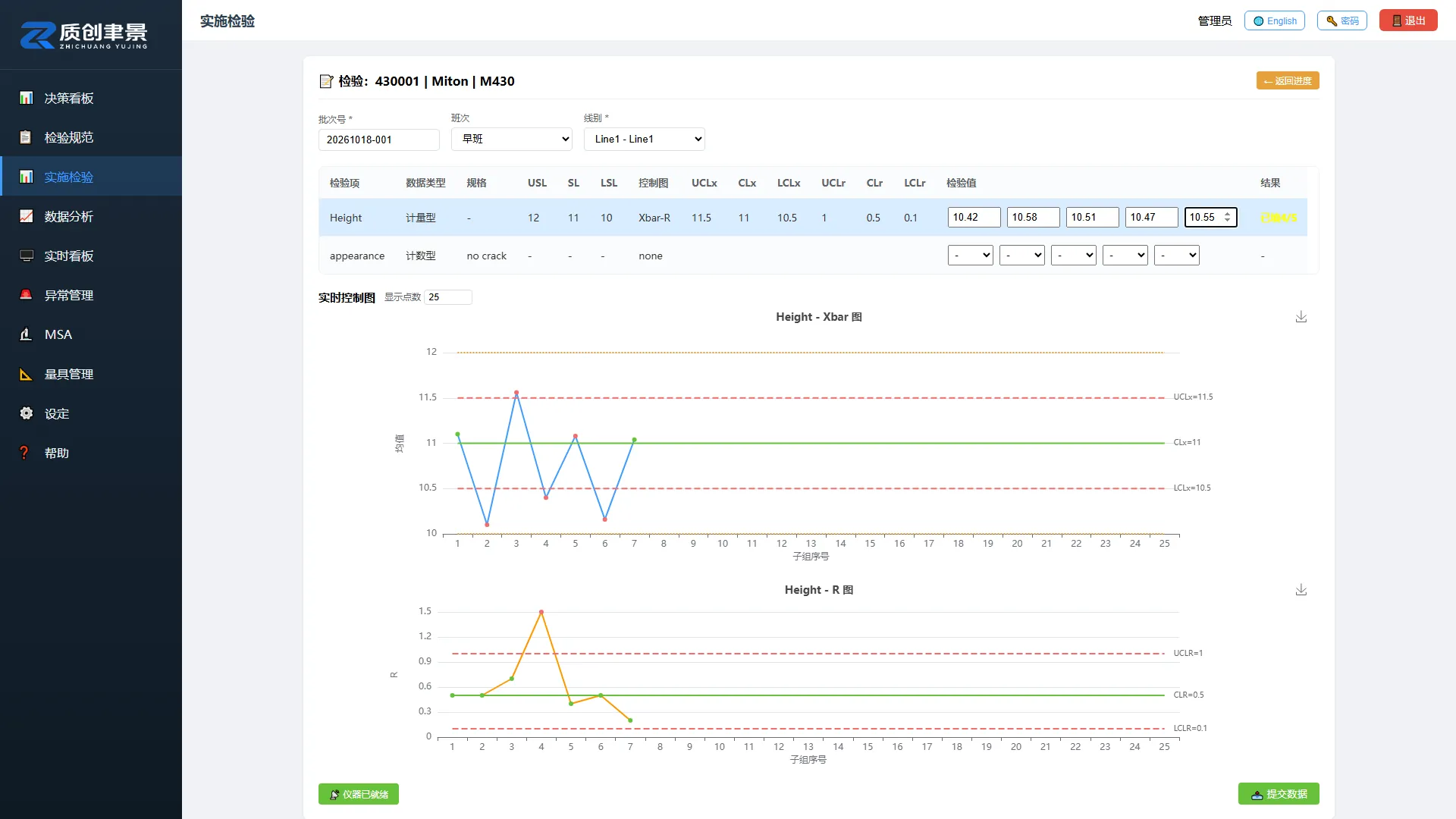1456x819 pixels.
Task: Click the 数据分析 trend icon
Action: pyautogui.click(x=27, y=216)
